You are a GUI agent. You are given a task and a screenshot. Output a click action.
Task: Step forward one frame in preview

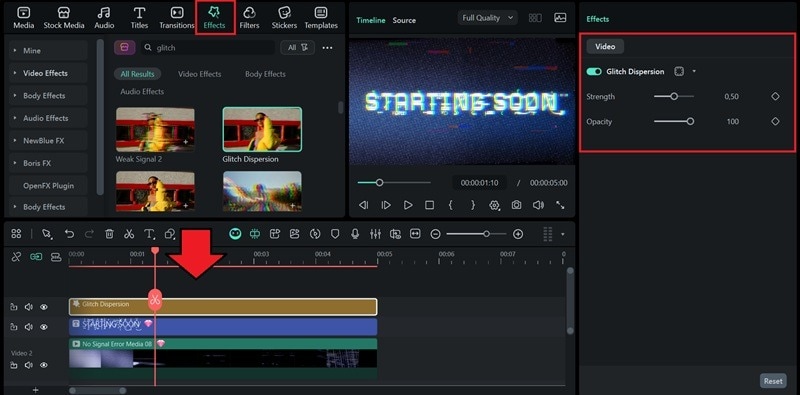[x=386, y=205]
